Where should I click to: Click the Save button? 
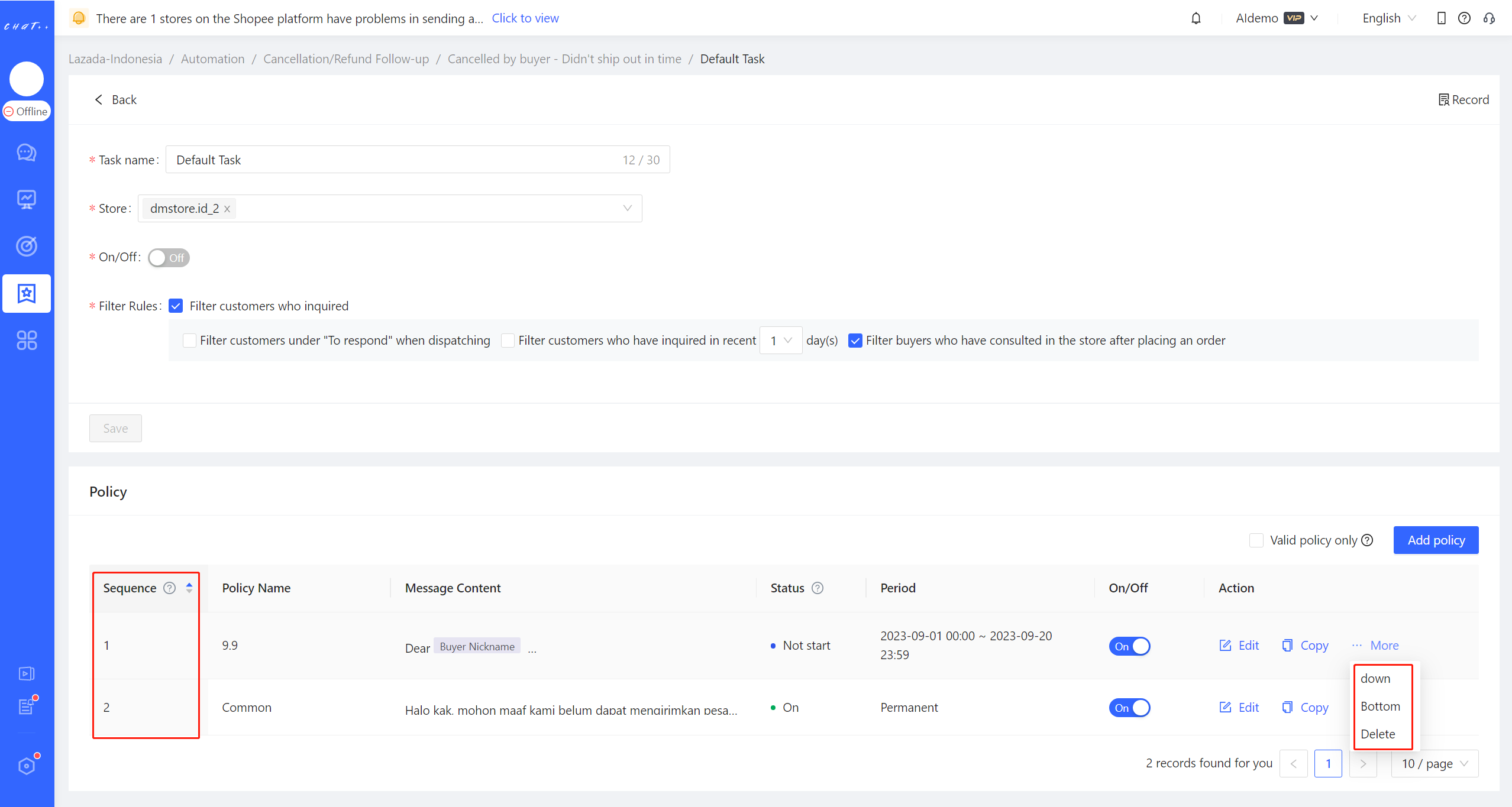pos(115,428)
